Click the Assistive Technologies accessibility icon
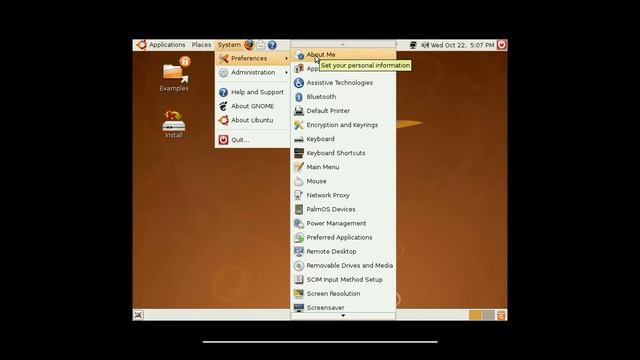 click(x=299, y=83)
